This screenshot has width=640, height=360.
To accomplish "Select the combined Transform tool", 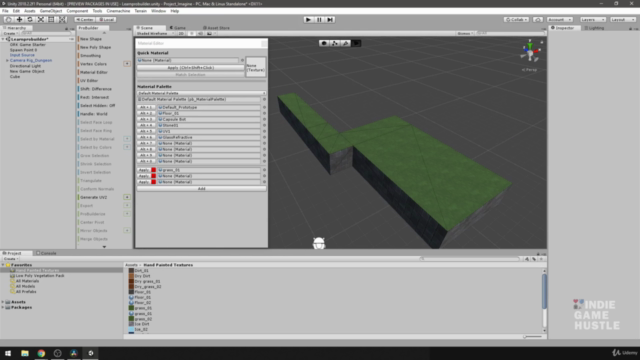I will click(62, 20).
